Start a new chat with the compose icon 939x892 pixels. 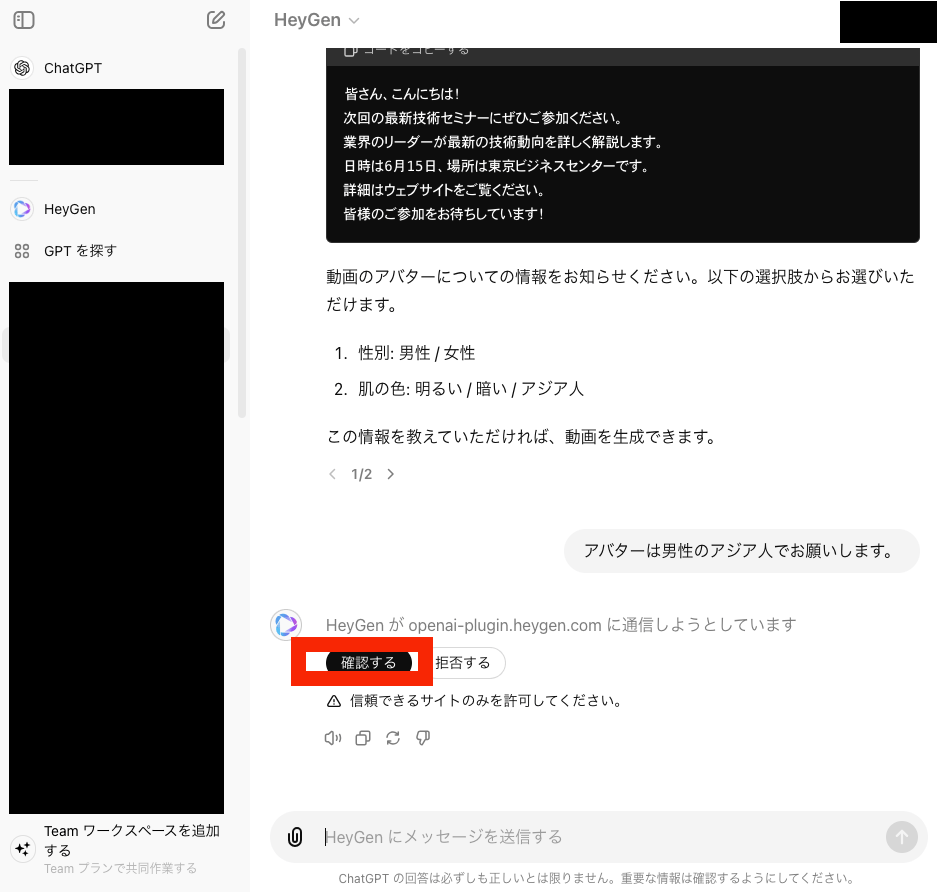[216, 20]
